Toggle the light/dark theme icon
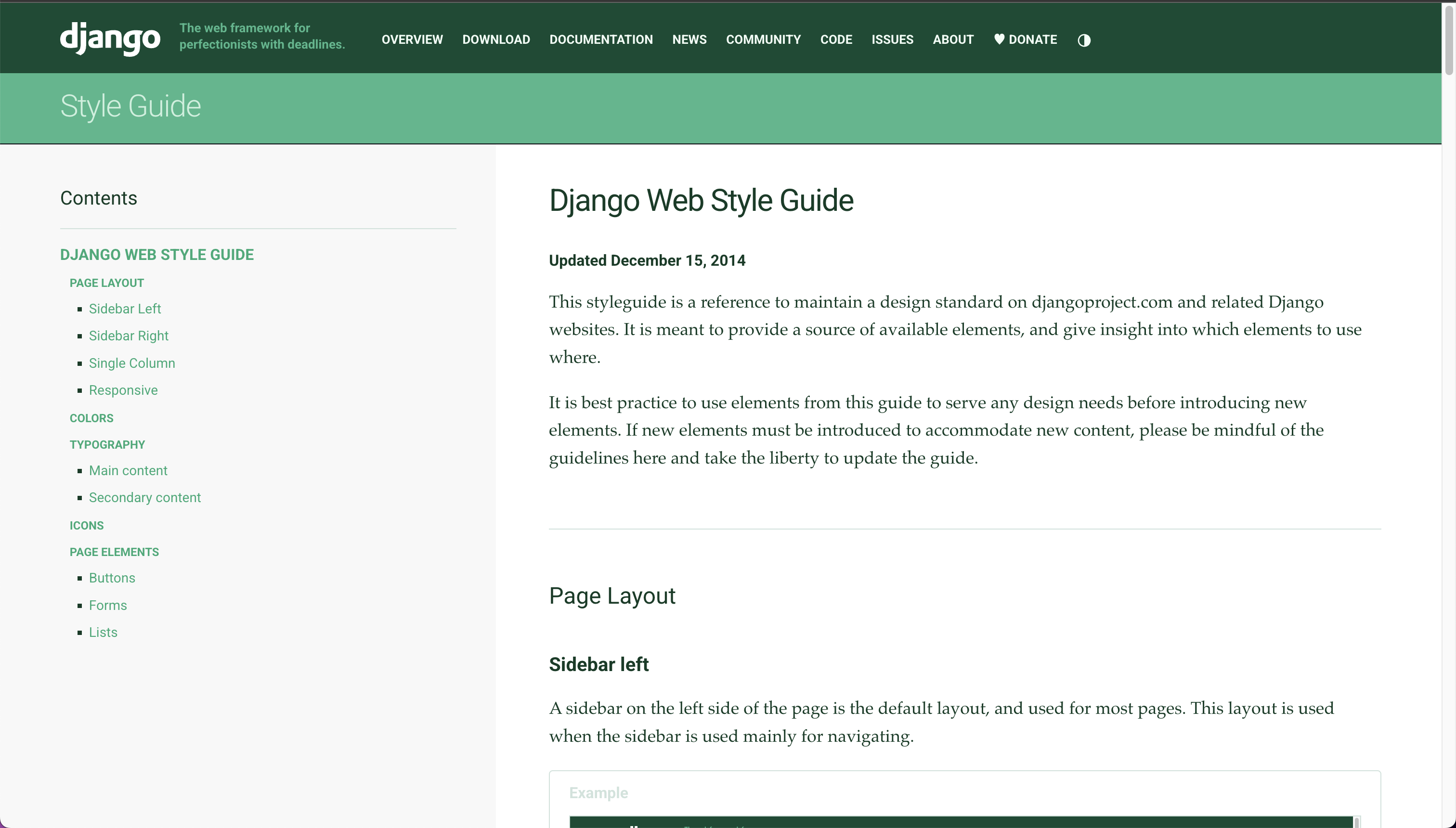The height and width of the screenshot is (828, 1456). point(1084,40)
